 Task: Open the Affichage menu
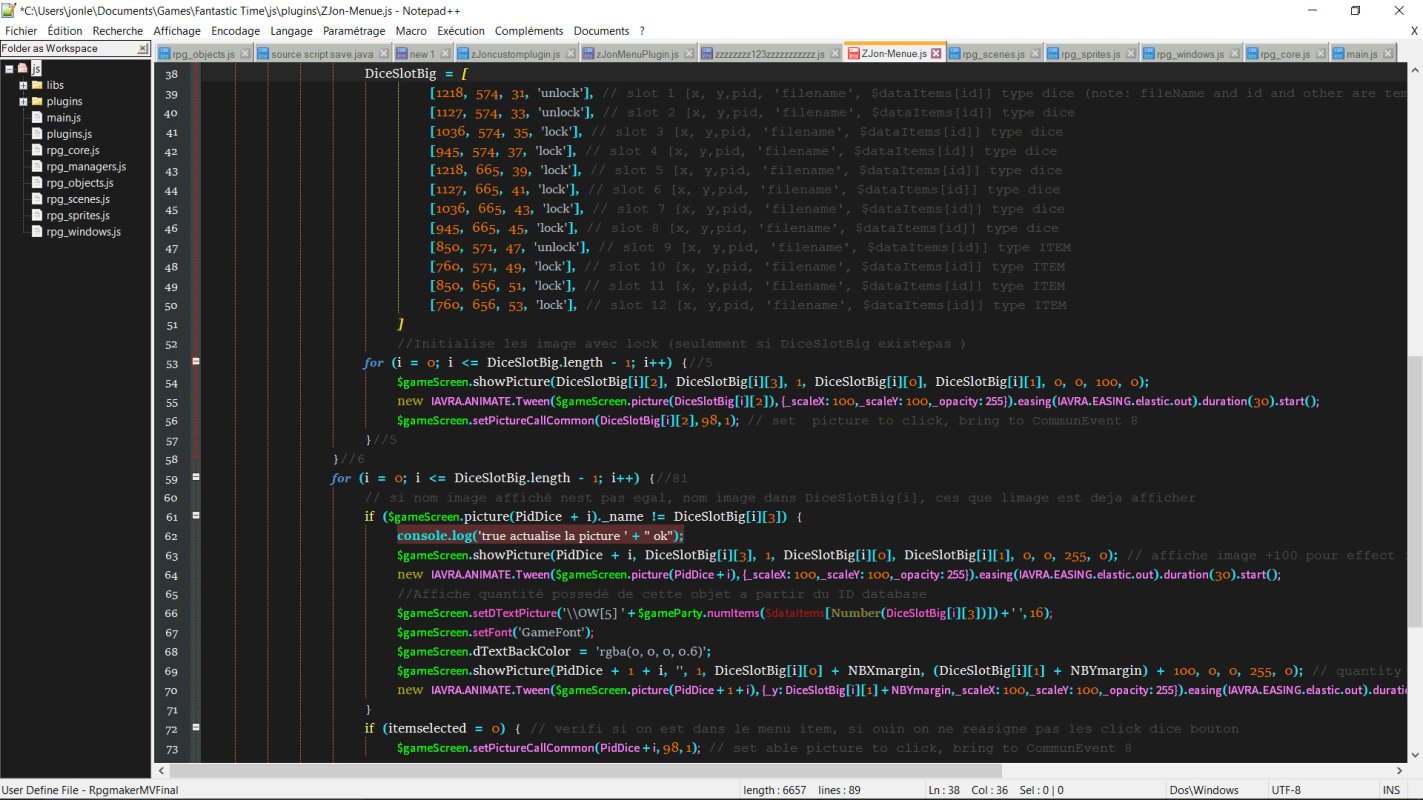177,31
